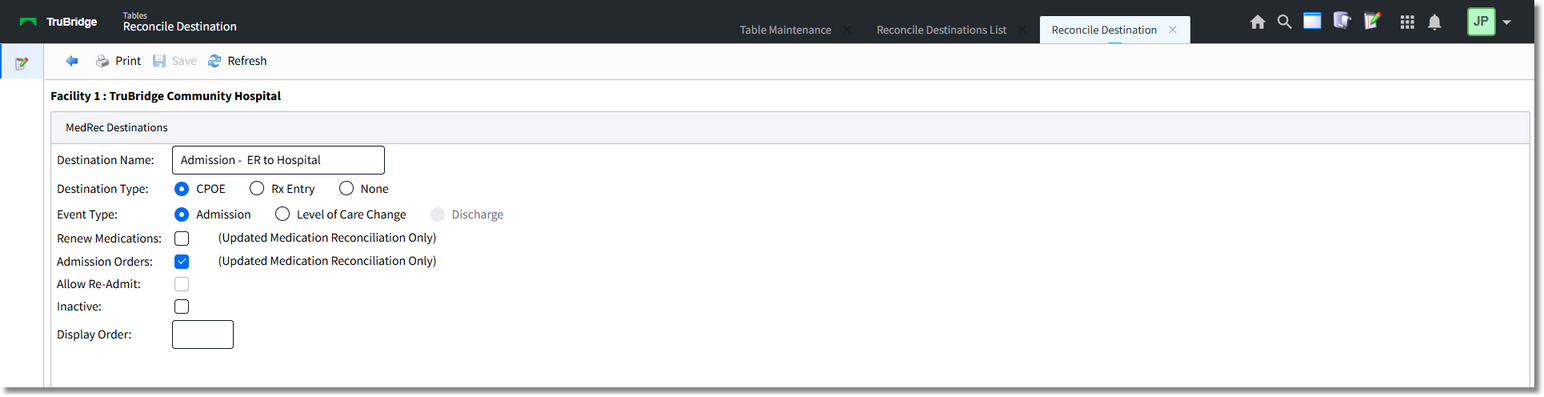Click the Display Order input box
1544x397 pixels.
click(x=203, y=334)
